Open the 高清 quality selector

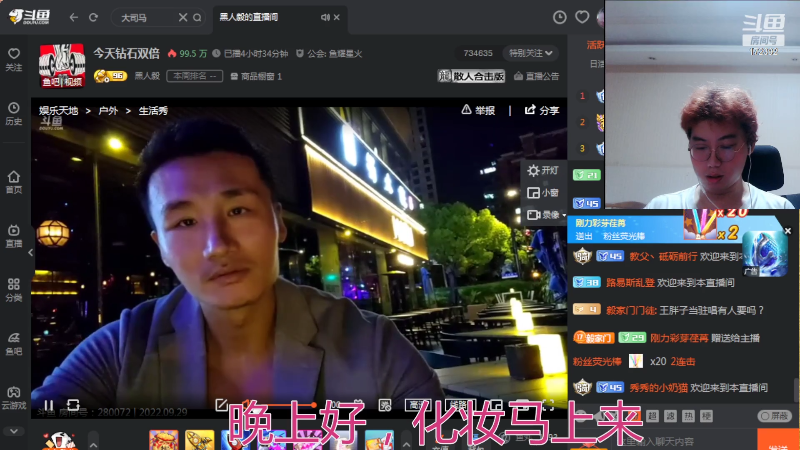(418, 405)
